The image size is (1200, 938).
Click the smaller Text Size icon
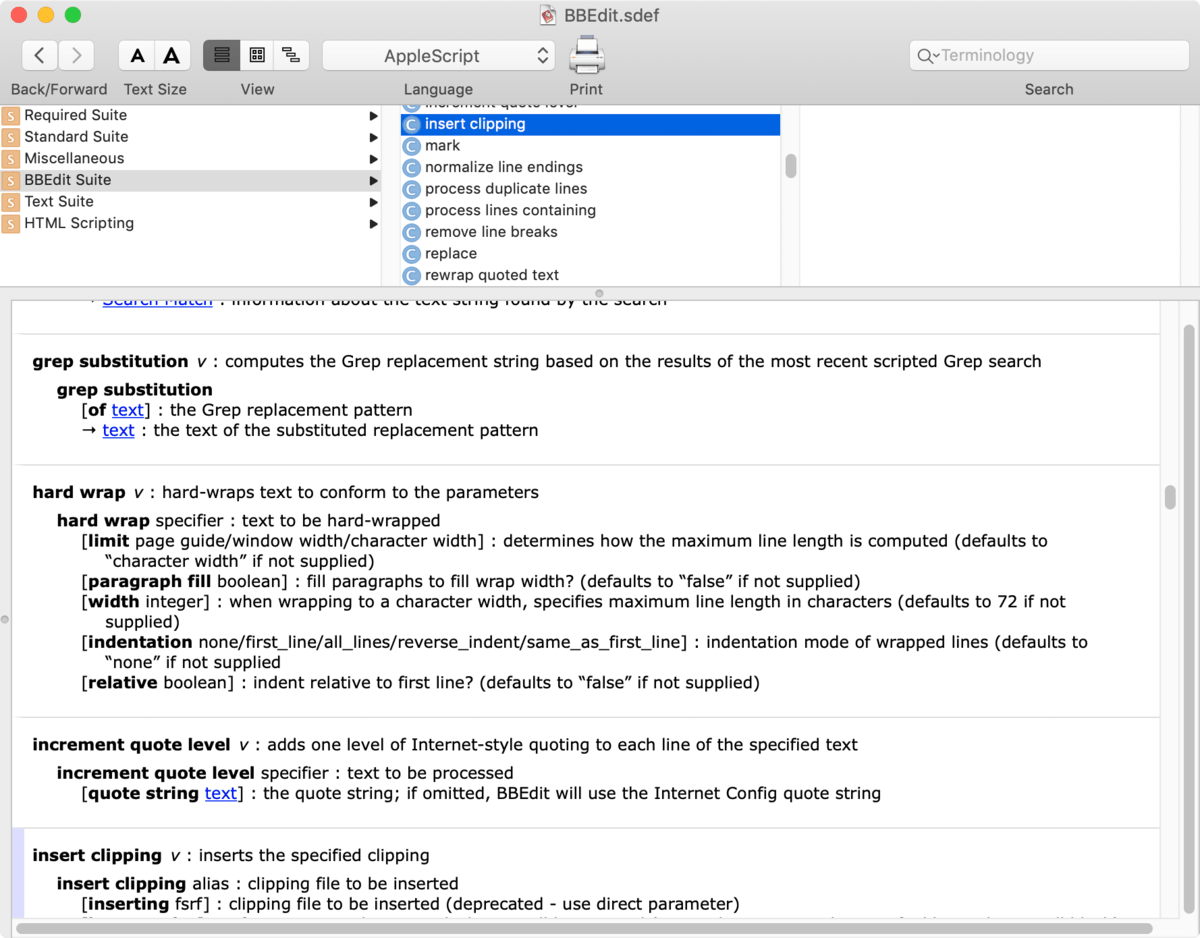137,55
